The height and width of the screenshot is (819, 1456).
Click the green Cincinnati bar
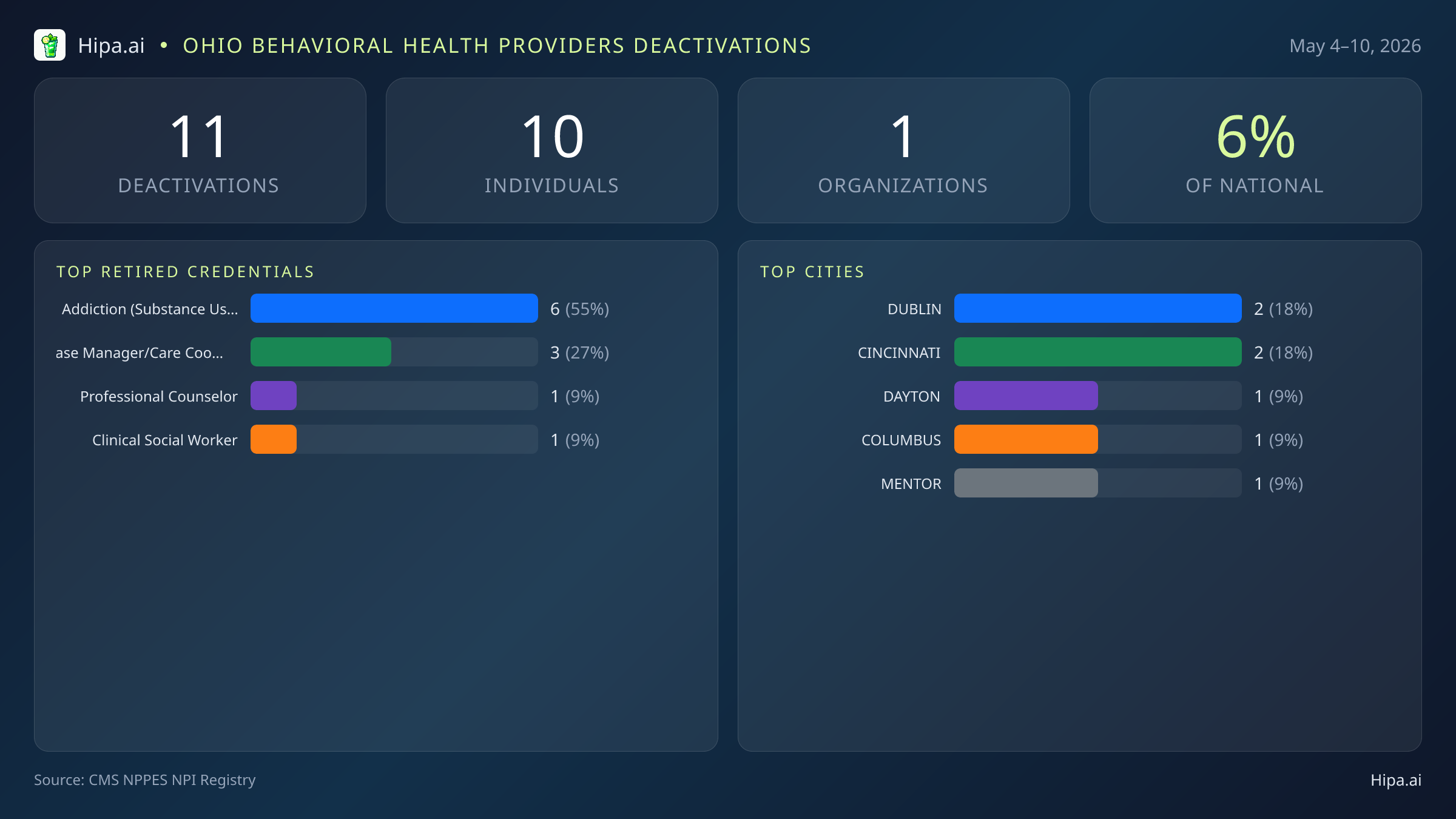1098,352
